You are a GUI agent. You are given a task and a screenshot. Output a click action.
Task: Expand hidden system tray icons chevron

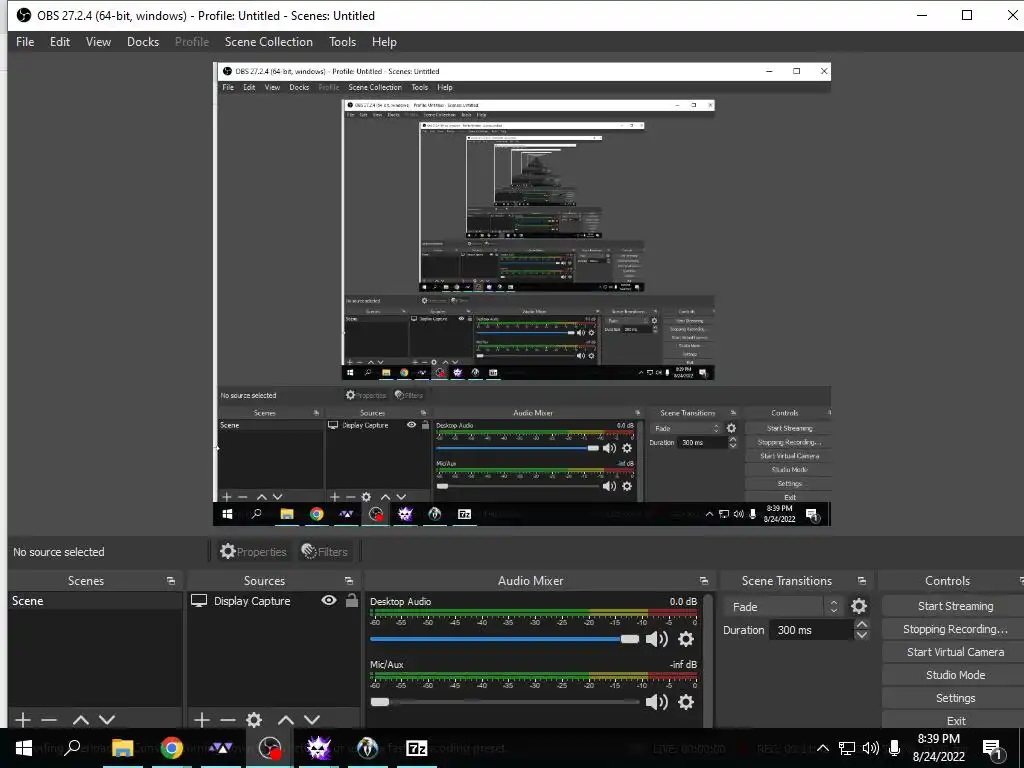point(823,748)
